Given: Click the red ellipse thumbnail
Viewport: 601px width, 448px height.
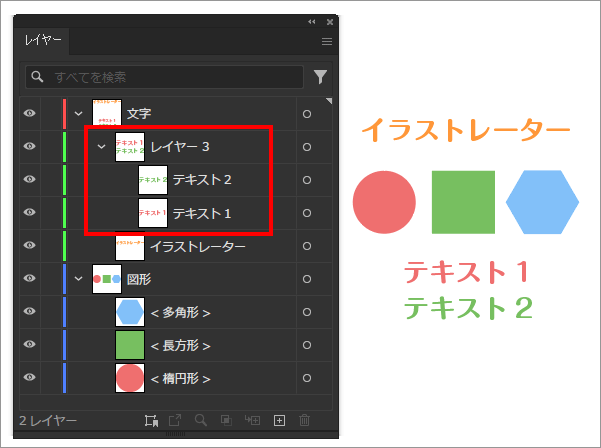Looking at the screenshot, I should pos(130,378).
